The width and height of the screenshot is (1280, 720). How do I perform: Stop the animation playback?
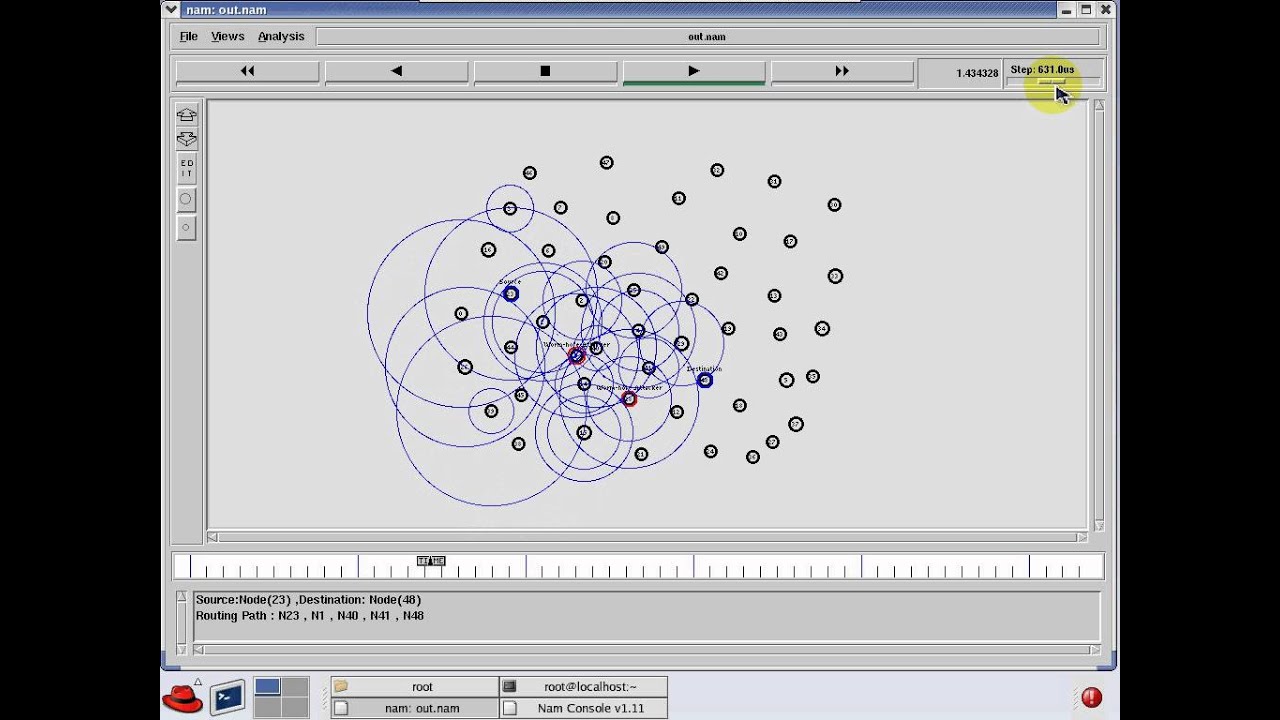pos(545,71)
